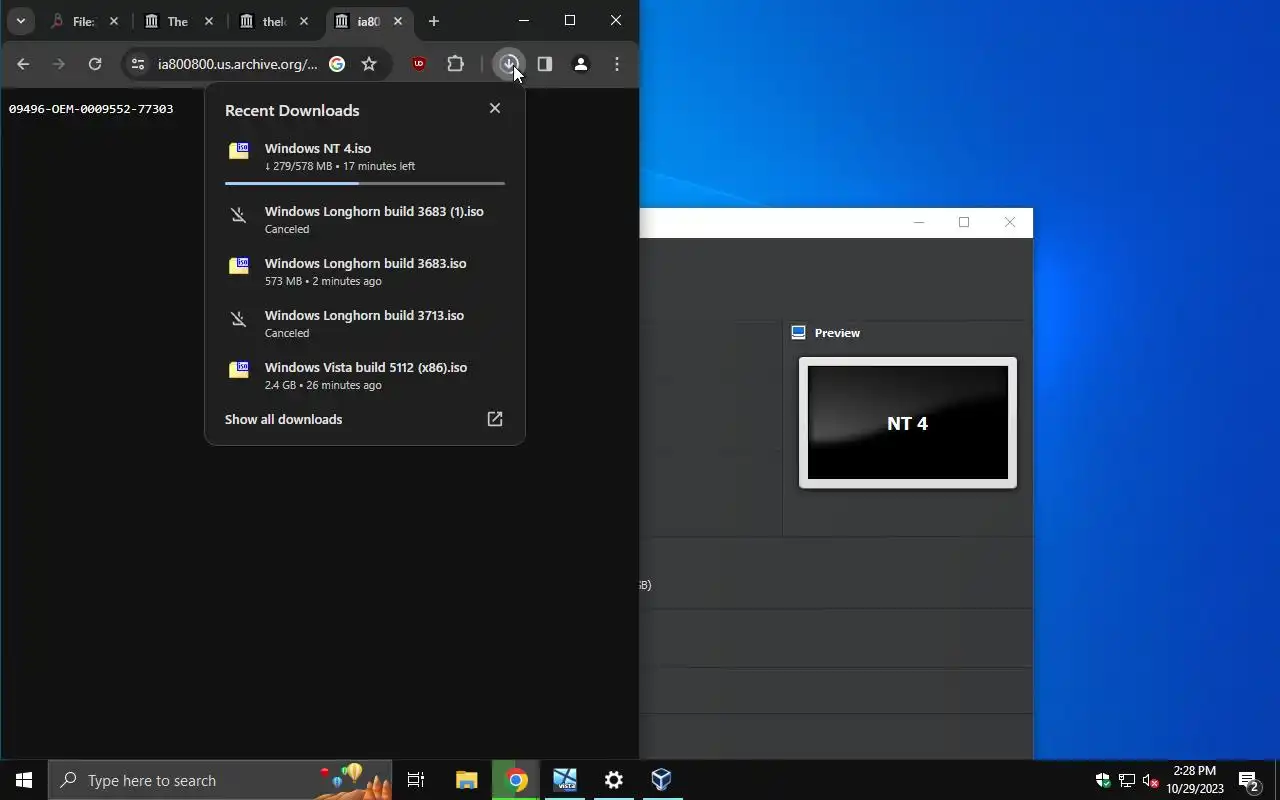Open Windows Security tray icon
This screenshot has height=800, width=1280.
pyautogui.click(x=1103, y=780)
